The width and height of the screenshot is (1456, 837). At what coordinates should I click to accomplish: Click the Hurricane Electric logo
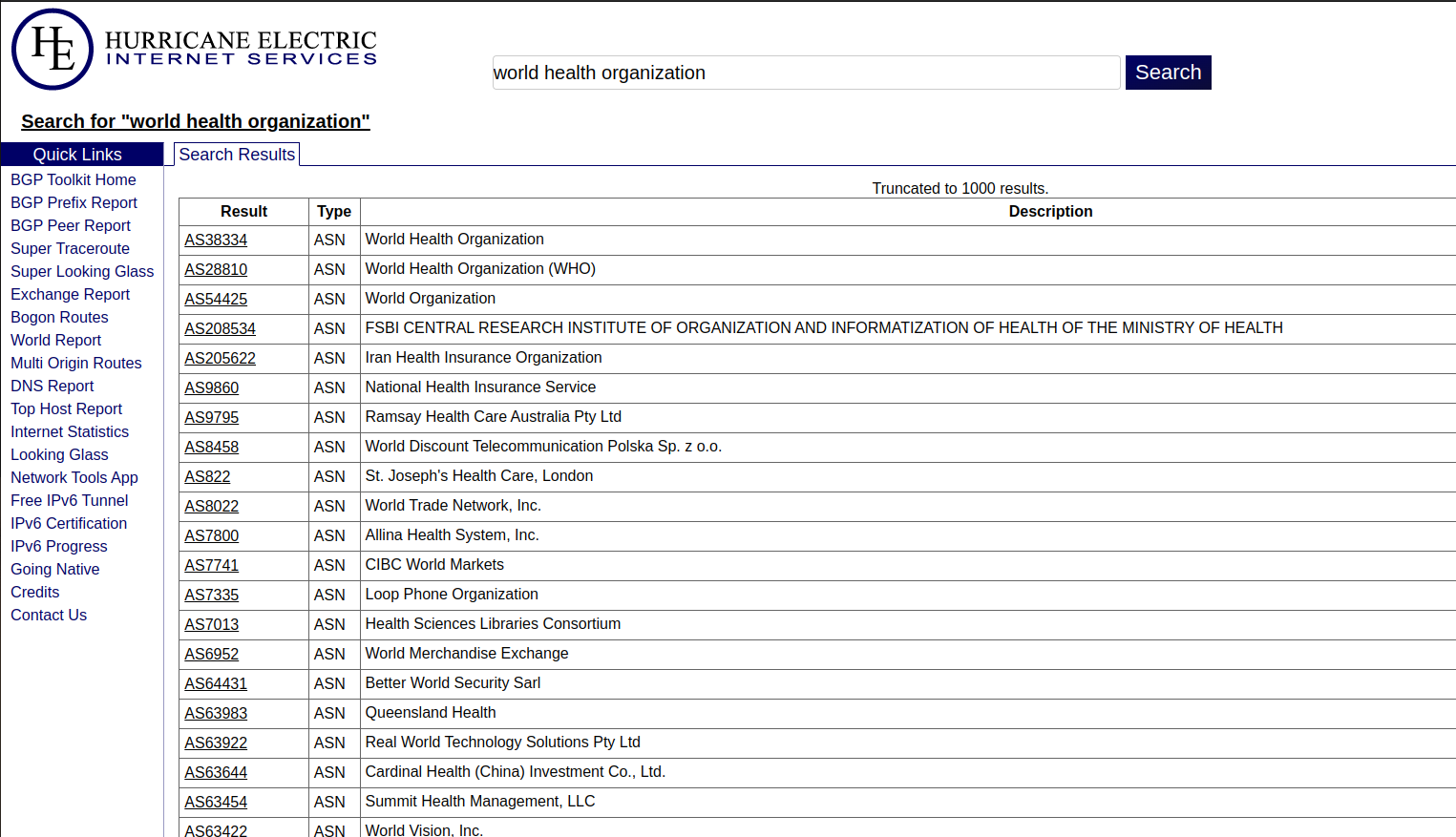[x=195, y=50]
